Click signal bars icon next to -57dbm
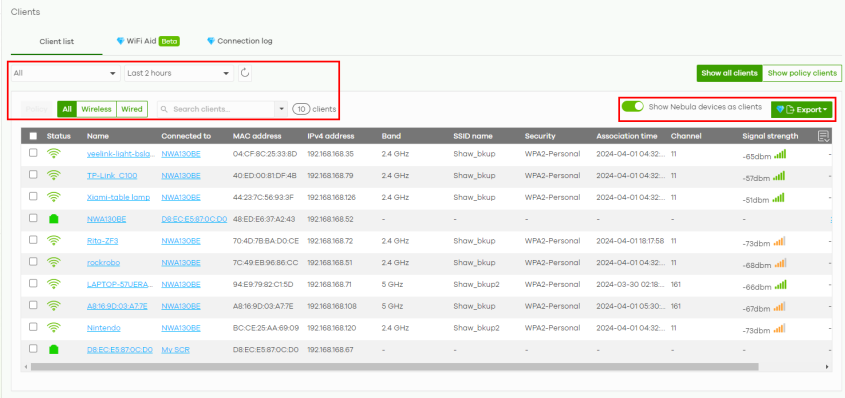 779,176
